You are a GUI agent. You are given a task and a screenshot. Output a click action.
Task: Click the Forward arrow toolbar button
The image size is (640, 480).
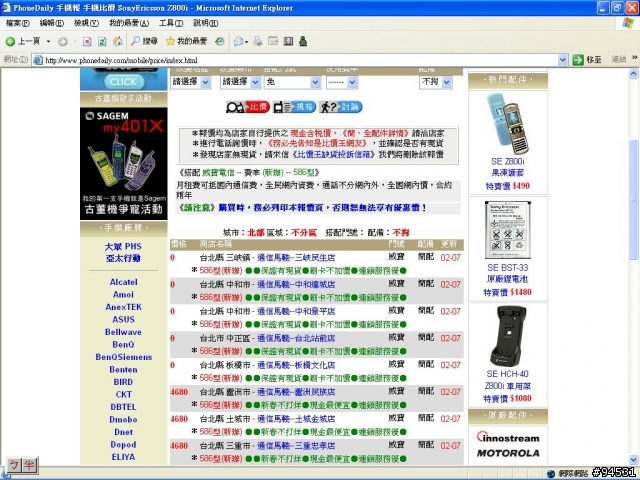point(62,41)
